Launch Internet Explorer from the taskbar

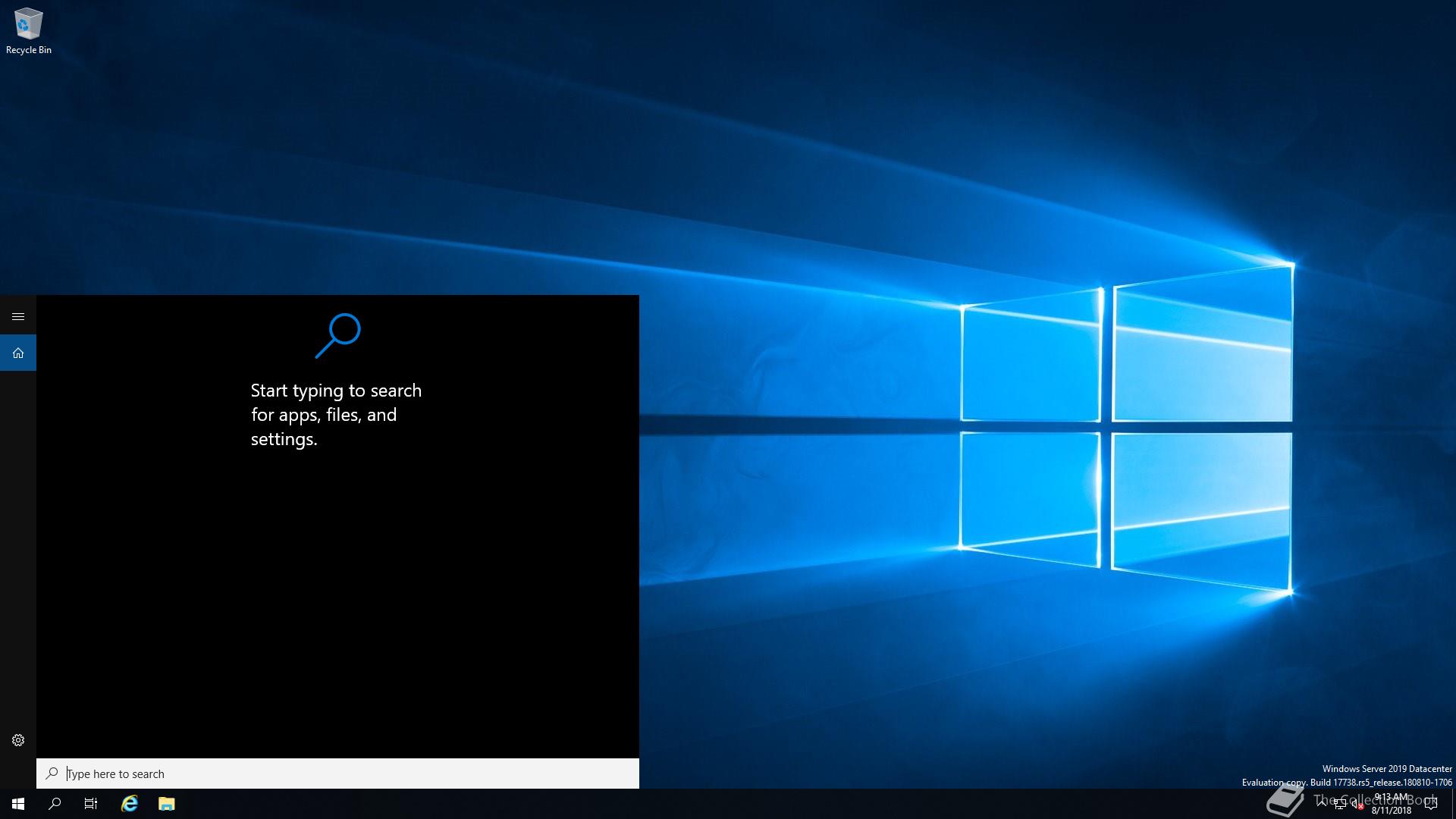click(x=130, y=804)
